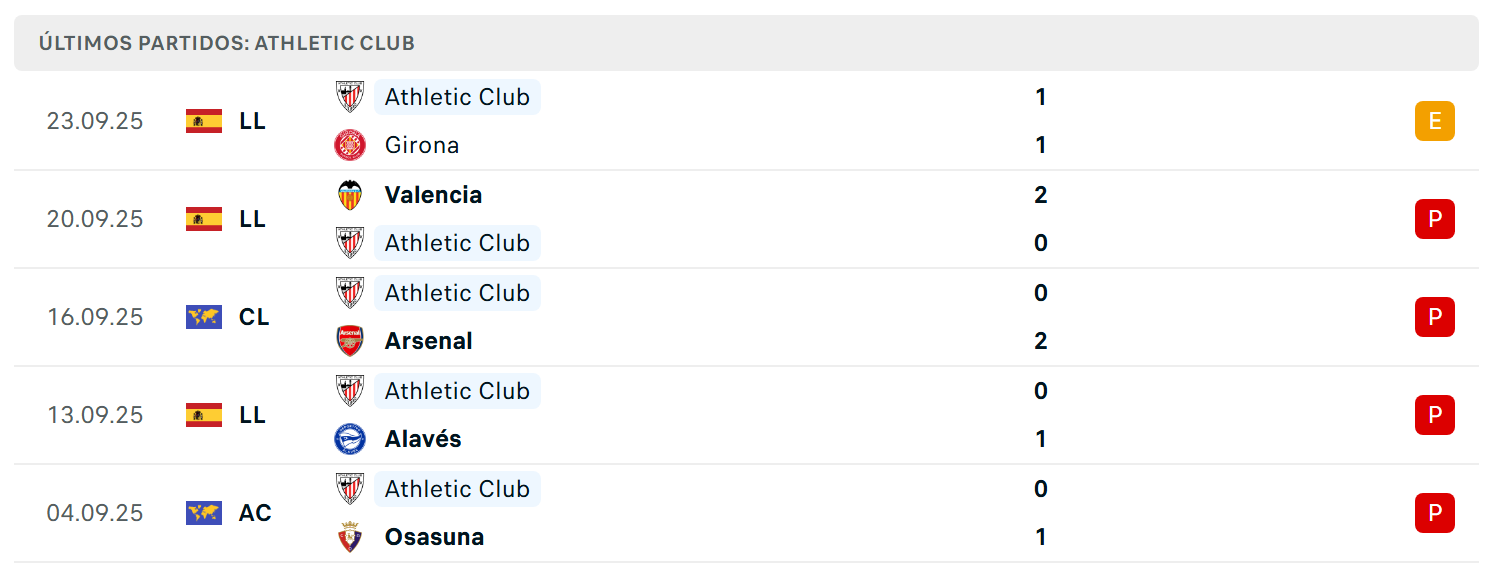
Task: Open the Alavés team link
Action: click(423, 439)
